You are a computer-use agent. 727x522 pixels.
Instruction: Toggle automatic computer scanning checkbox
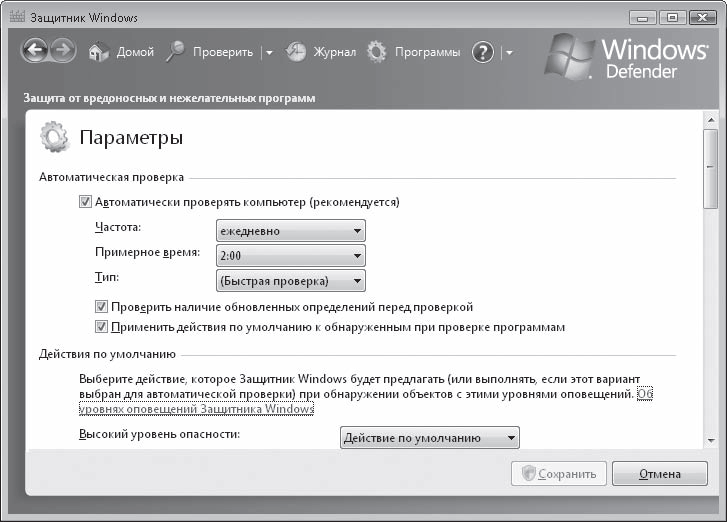(x=85, y=202)
